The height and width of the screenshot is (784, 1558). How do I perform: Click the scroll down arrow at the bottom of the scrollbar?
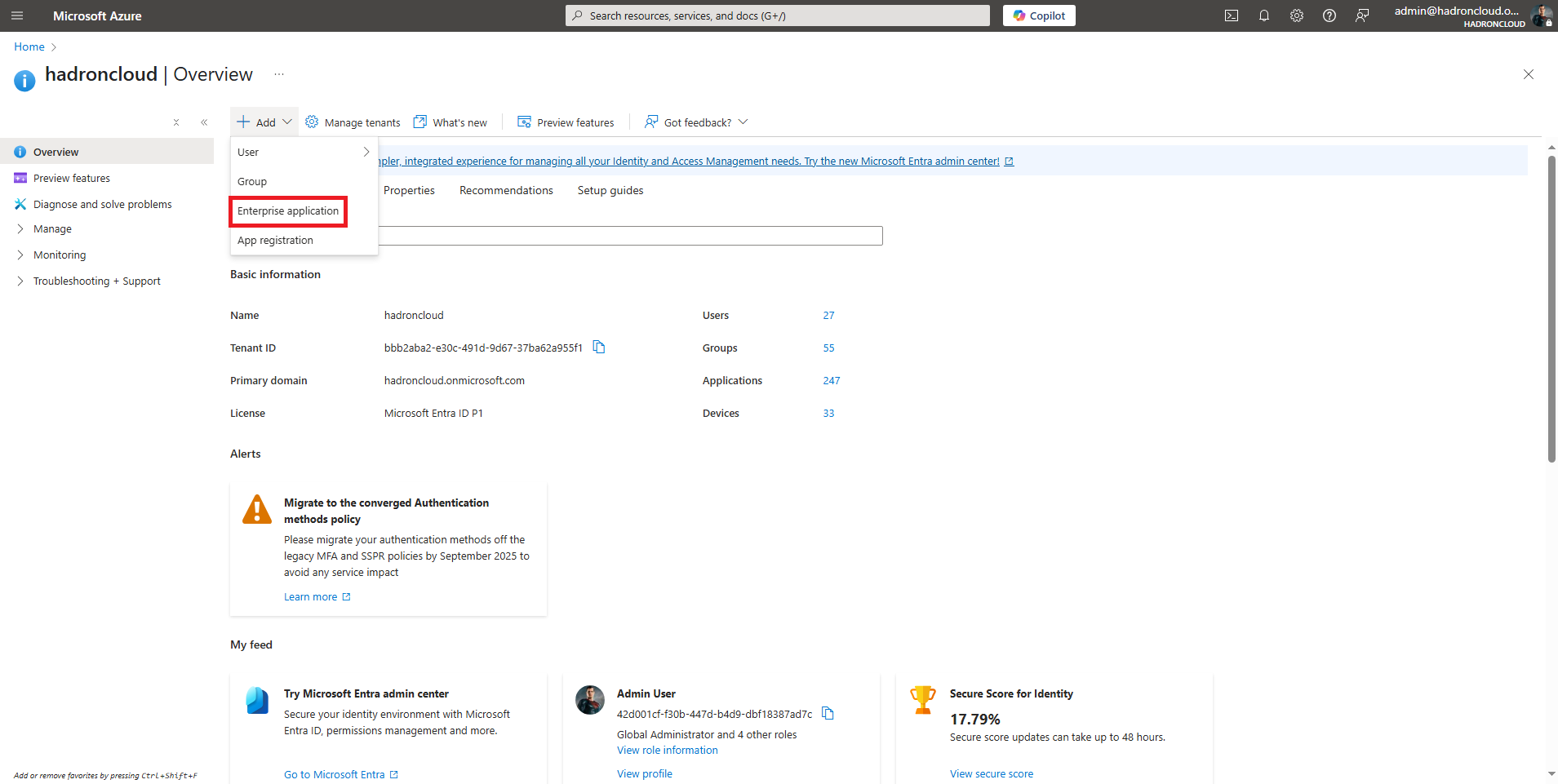(x=1551, y=773)
